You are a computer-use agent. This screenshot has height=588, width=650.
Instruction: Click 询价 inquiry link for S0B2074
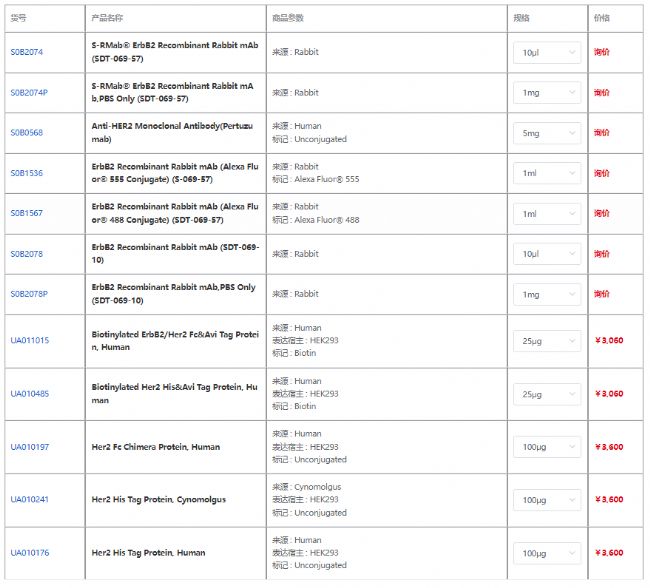pyautogui.click(x=601, y=52)
